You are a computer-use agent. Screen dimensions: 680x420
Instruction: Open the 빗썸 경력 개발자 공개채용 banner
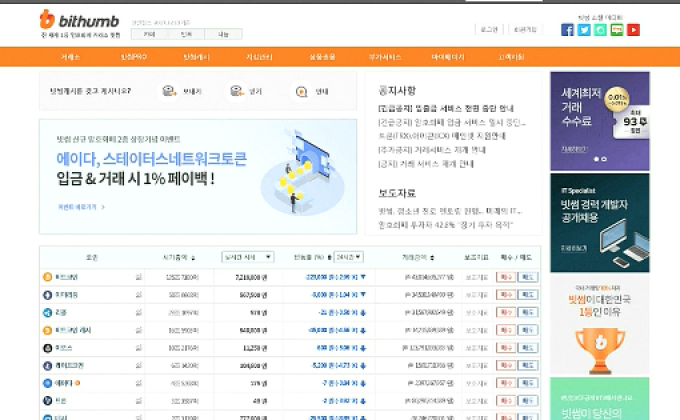pos(600,223)
